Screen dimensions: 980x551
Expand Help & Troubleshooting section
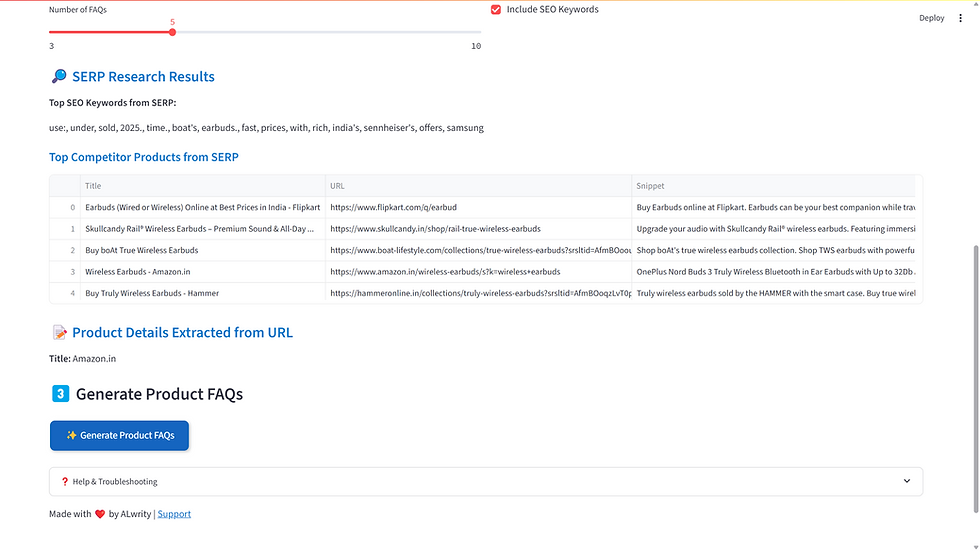[486, 482]
